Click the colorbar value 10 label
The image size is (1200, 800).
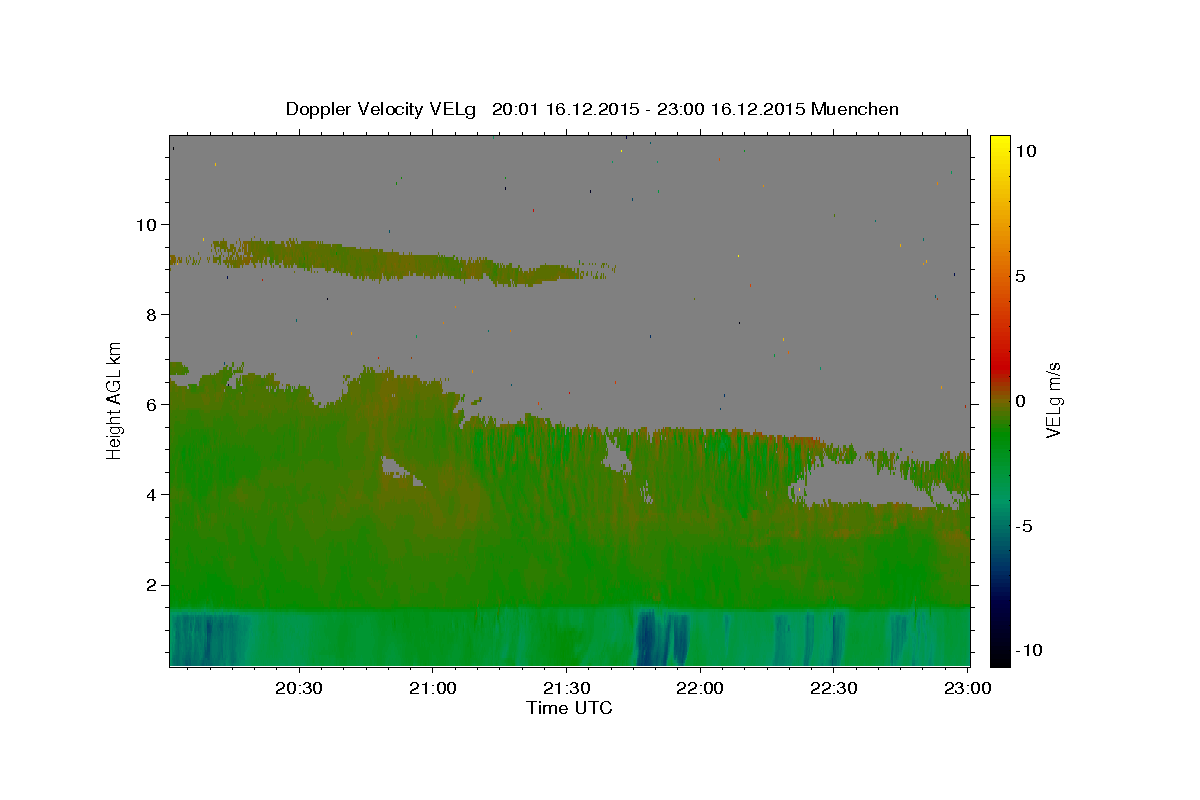tap(1025, 151)
